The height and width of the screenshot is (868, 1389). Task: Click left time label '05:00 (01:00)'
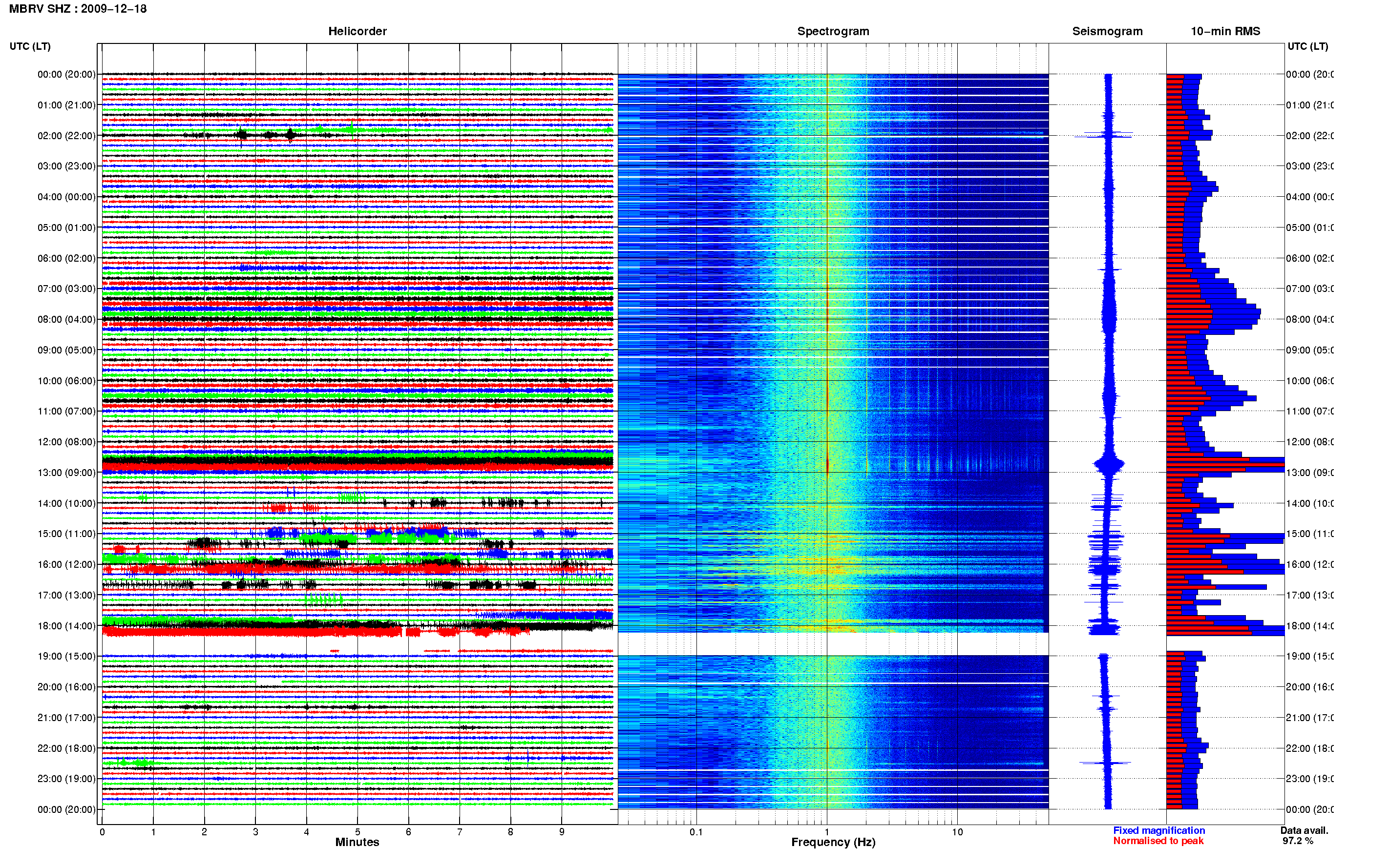point(66,227)
